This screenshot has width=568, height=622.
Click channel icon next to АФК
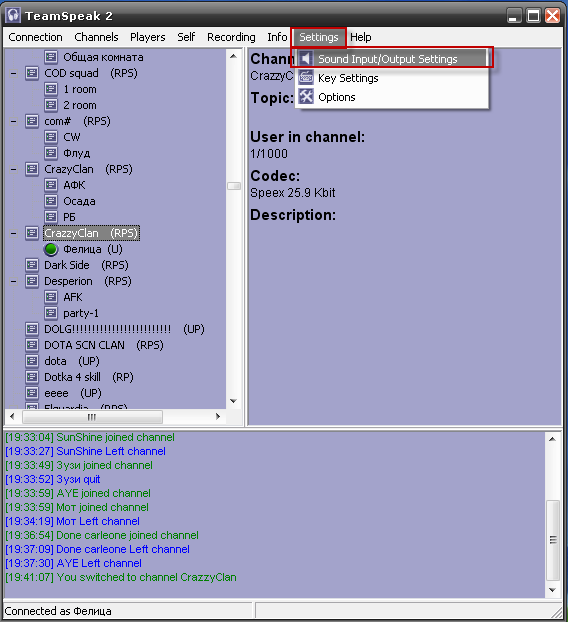click(51, 185)
